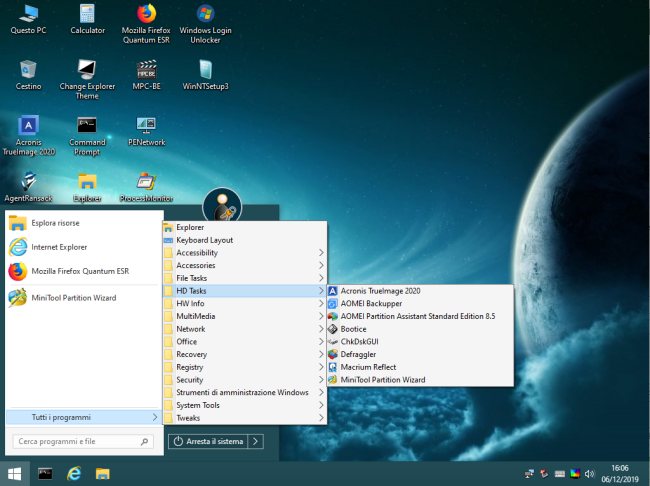
Task: Launch MiniTool Partition Wizard from HD Tasks submenu
Action: pyautogui.click(x=420, y=380)
